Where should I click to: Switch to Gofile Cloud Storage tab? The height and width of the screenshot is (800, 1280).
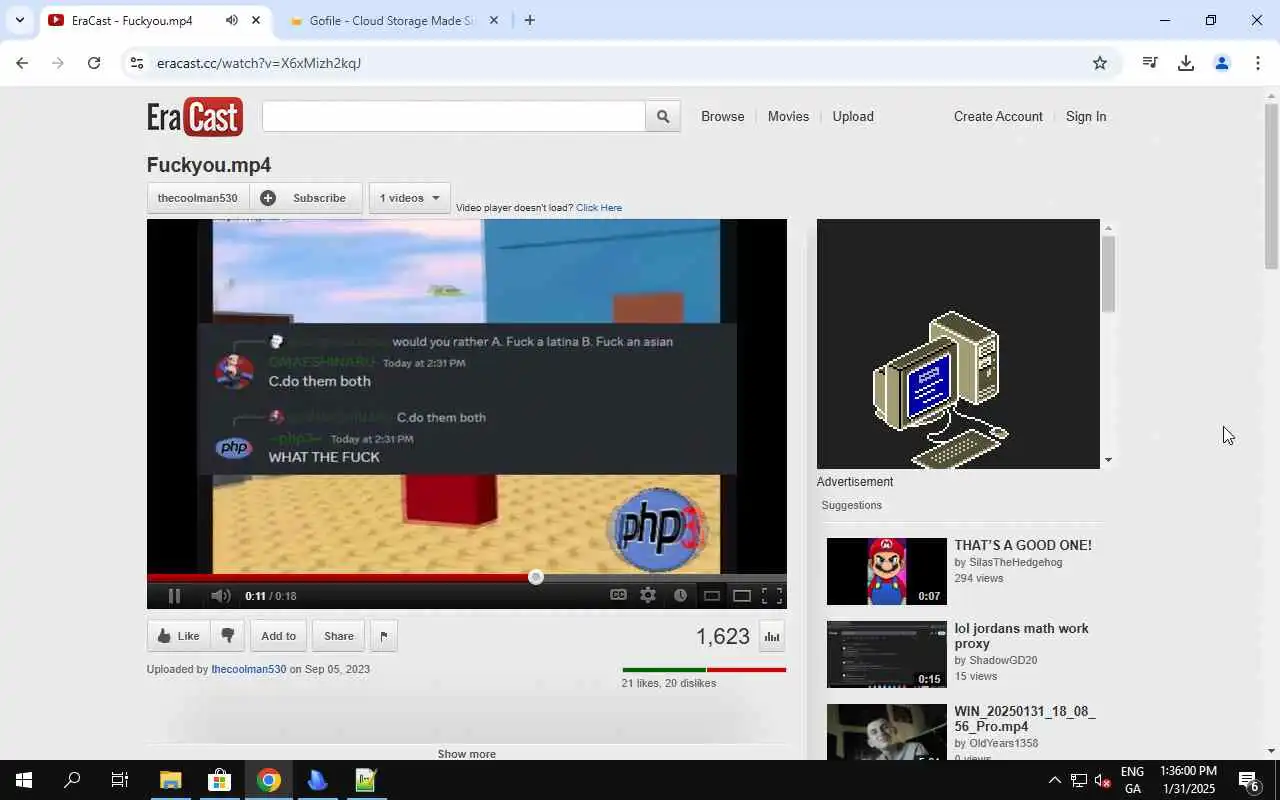pos(392,20)
